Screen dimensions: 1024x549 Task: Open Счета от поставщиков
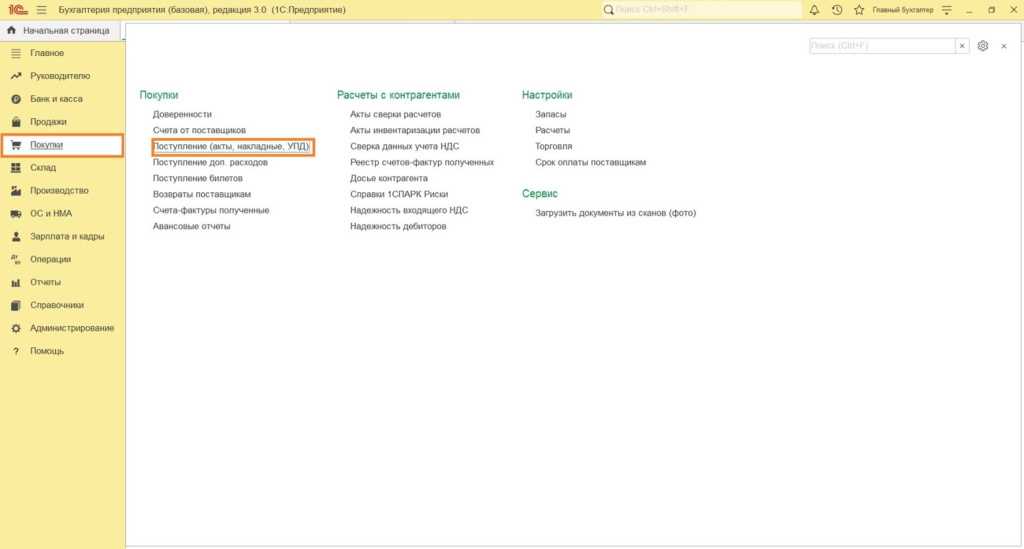point(199,130)
